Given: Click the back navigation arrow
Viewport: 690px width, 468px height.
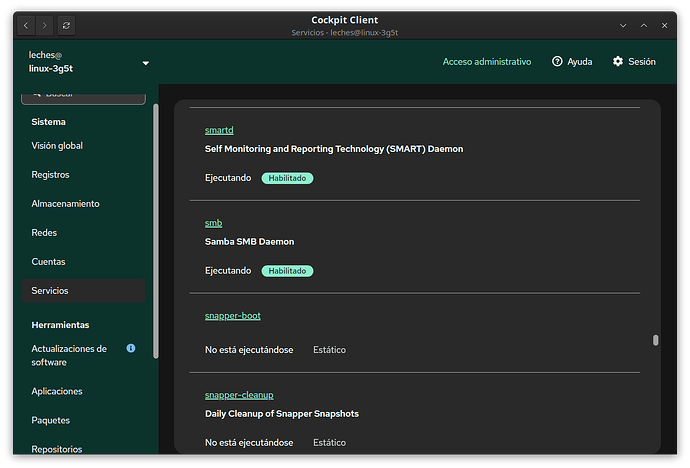Looking at the screenshot, I should click(27, 24).
